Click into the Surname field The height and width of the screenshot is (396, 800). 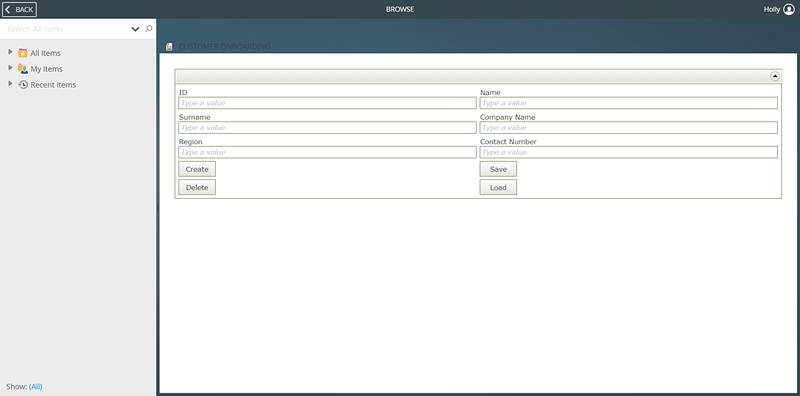(327, 128)
